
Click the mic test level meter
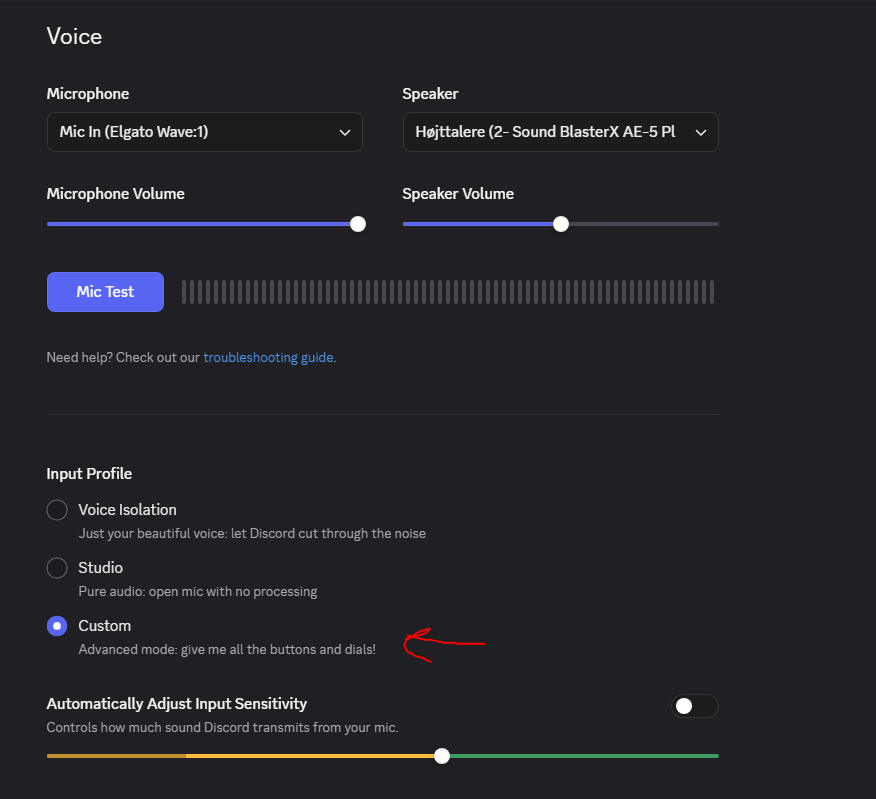(x=448, y=292)
